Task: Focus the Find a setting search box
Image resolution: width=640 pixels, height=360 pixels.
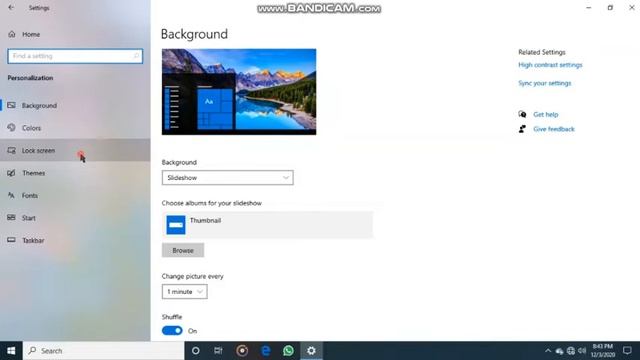Action: pyautogui.click(x=75, y=56)
